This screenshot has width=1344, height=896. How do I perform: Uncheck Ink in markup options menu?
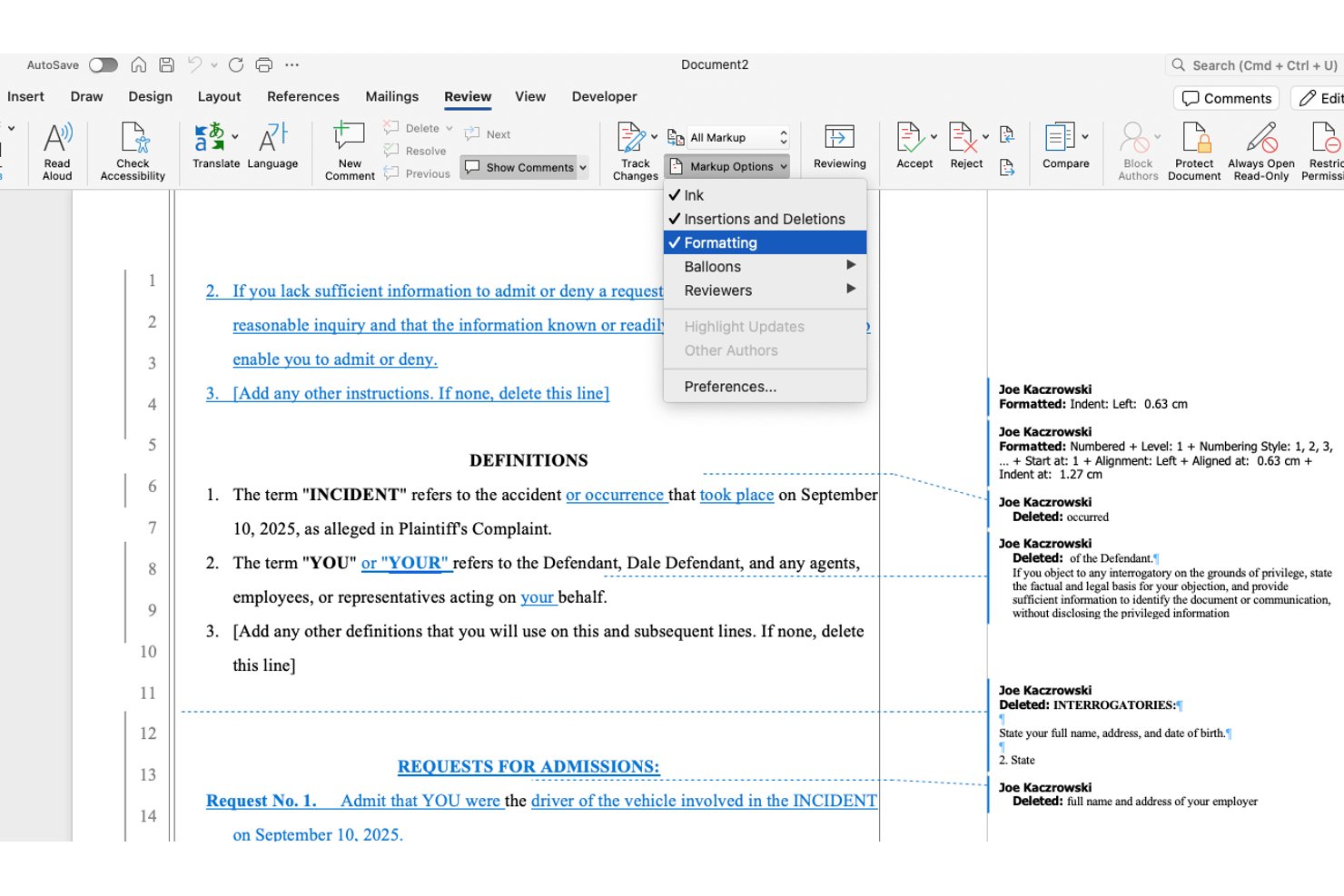(765, 195)
